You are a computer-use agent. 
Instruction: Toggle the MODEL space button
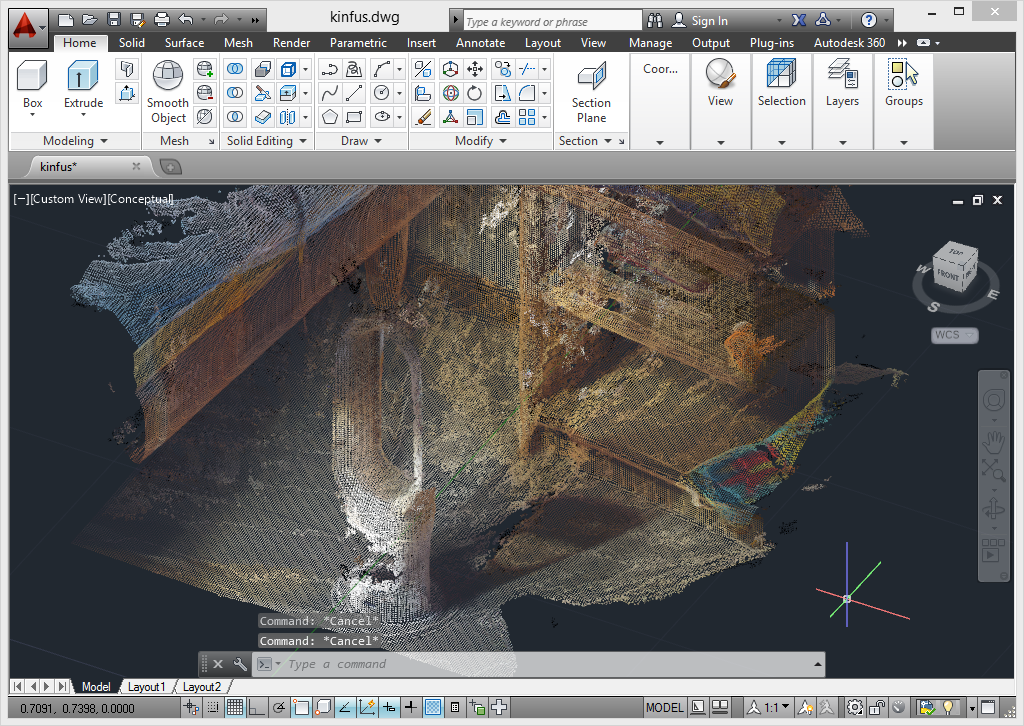(x=665, y=708)
